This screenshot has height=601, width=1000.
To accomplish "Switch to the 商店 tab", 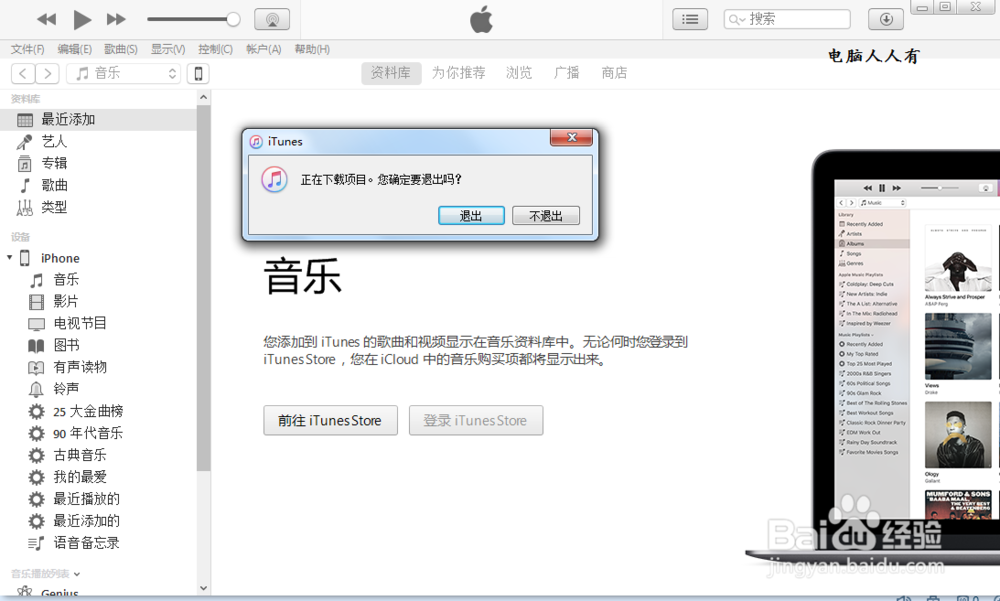I will pyautogui.click(x=614, y=73).
